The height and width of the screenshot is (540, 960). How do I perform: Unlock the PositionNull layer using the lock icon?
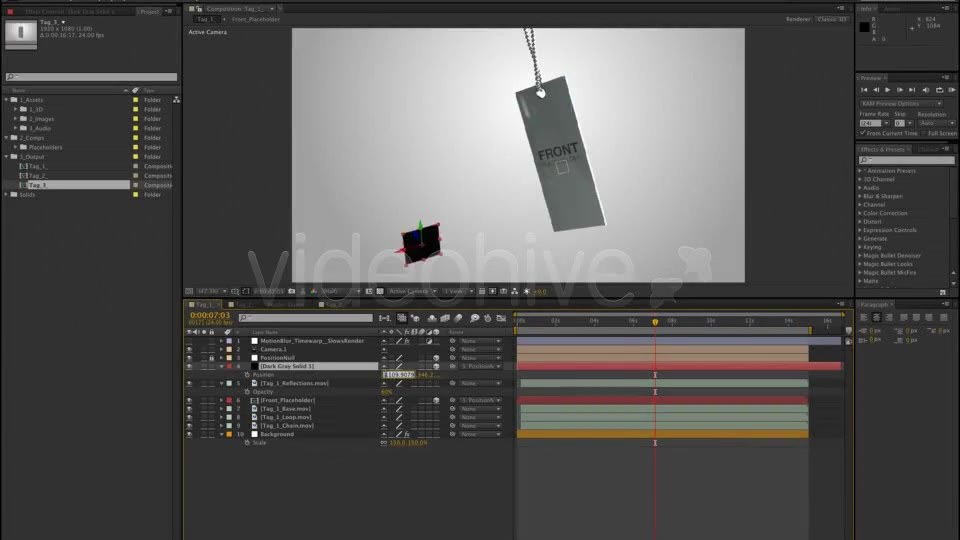pos(212,358)
